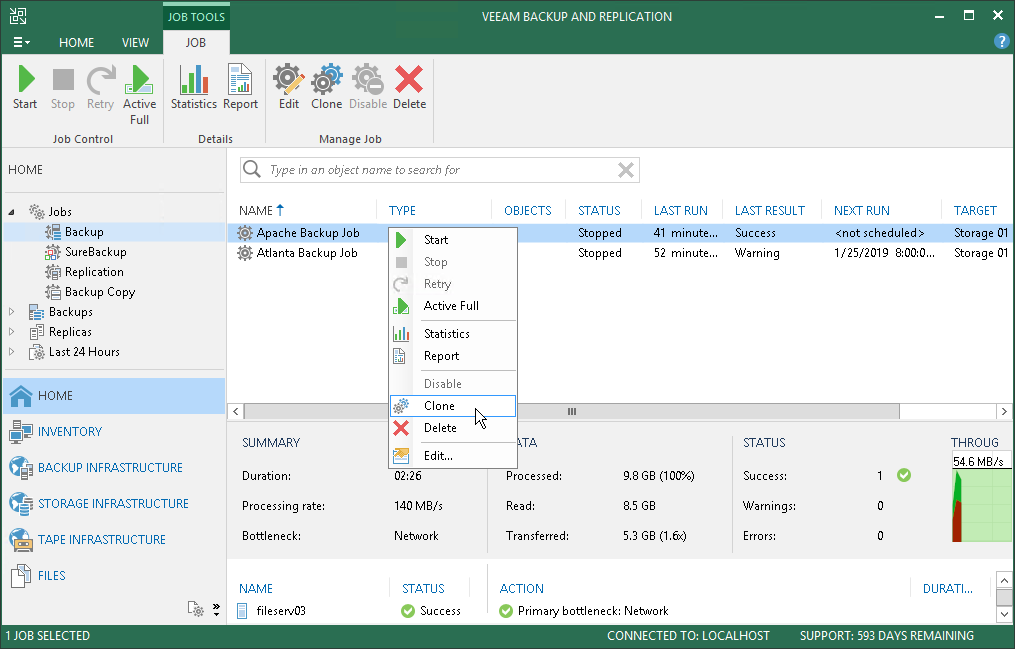Screen dimensions: 1015x649
Task: Click the Clone job ribbon icon
Action: pos(326,87)
